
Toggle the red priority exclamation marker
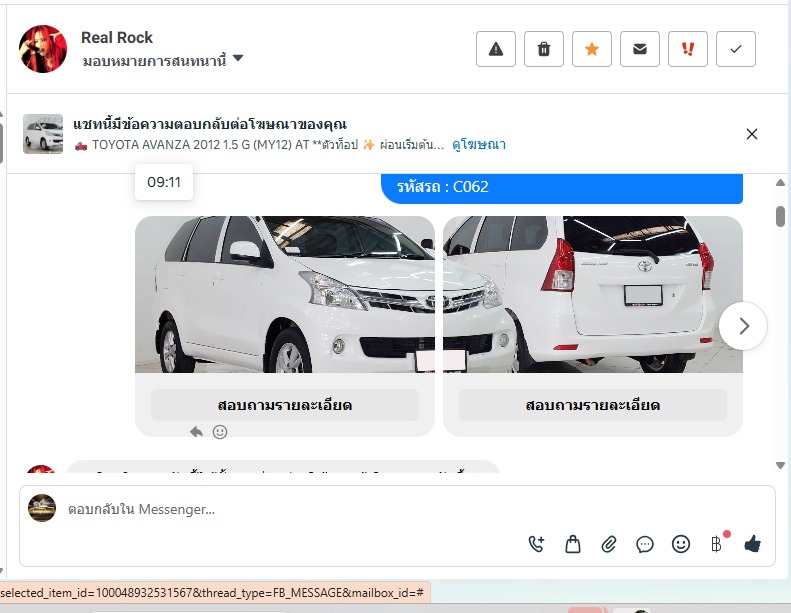click(688, 49)
